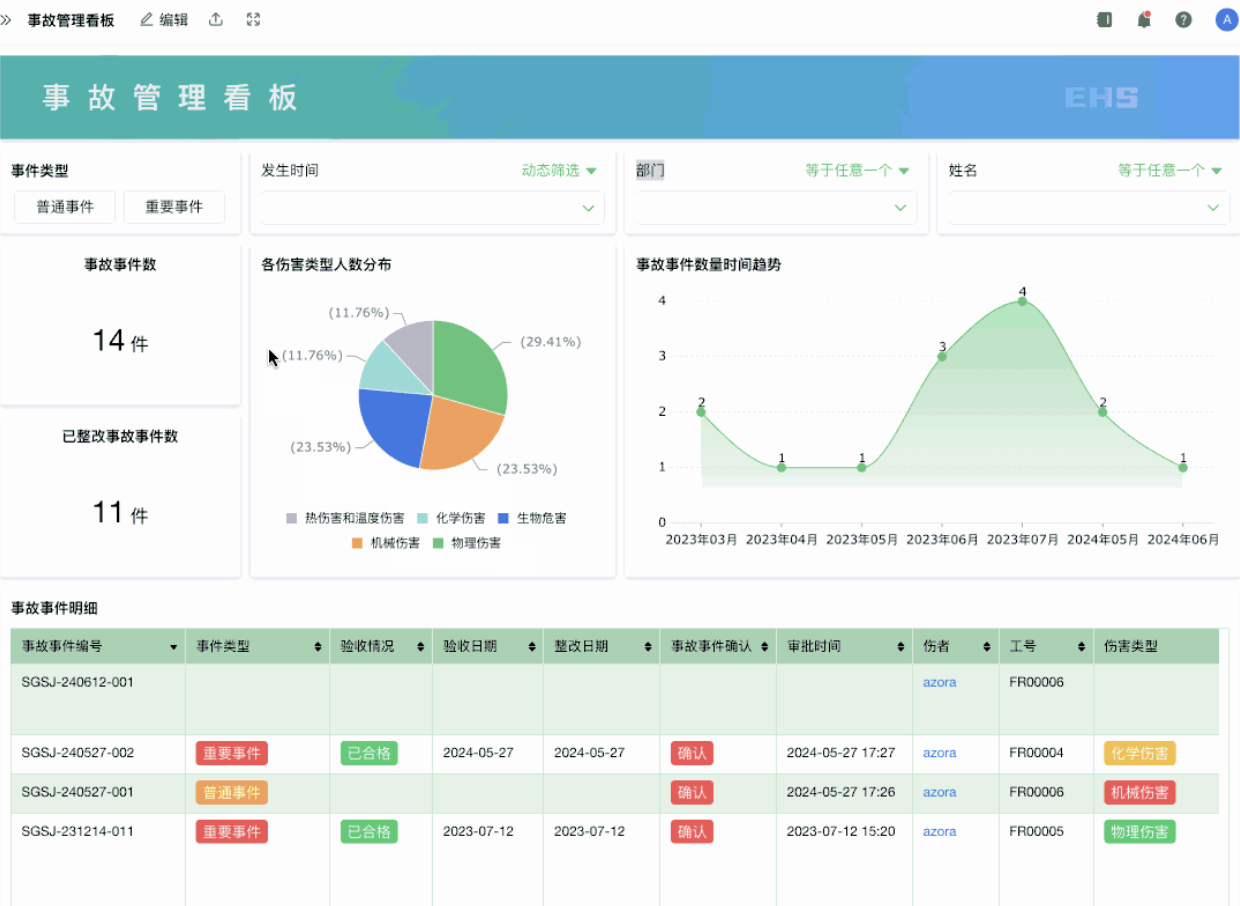The width and height of the screenshot is (1240, 906).
Task: Open azora link in SGSJ-240527-002 row
Action: point(939,753)
